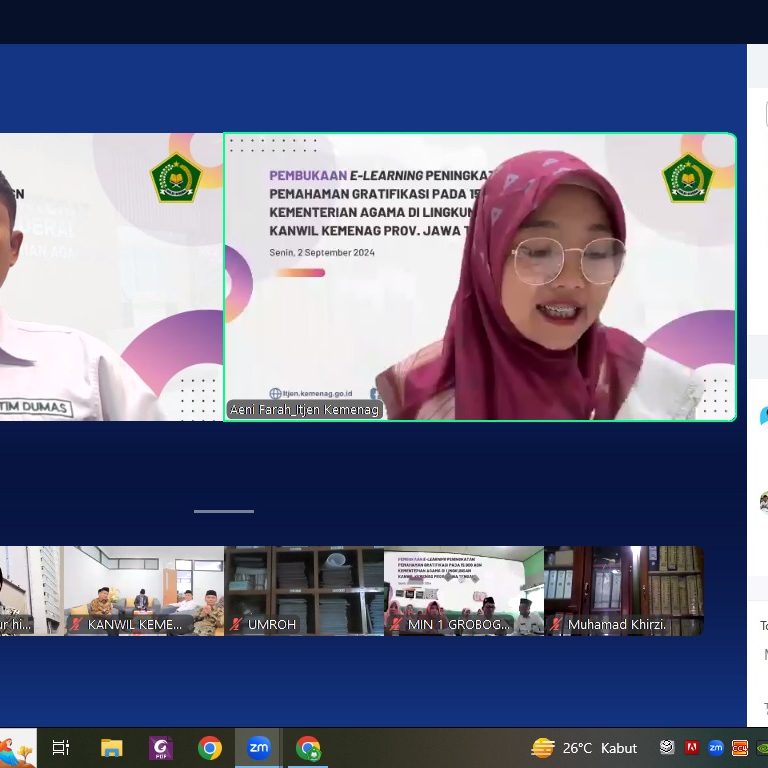Image resolution: width=768 pixels, height=768 pixels.
Task: Open File Explorer from the taskbar
Action: click(x=111, y=748)
